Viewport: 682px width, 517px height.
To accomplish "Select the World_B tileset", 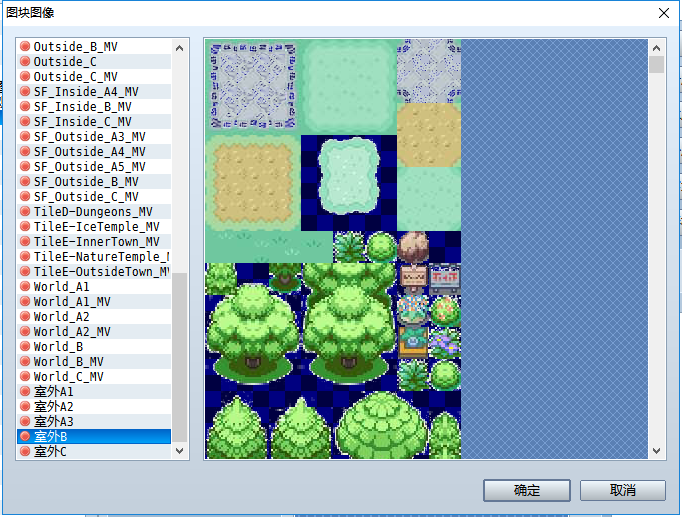I will click(94, 347).
